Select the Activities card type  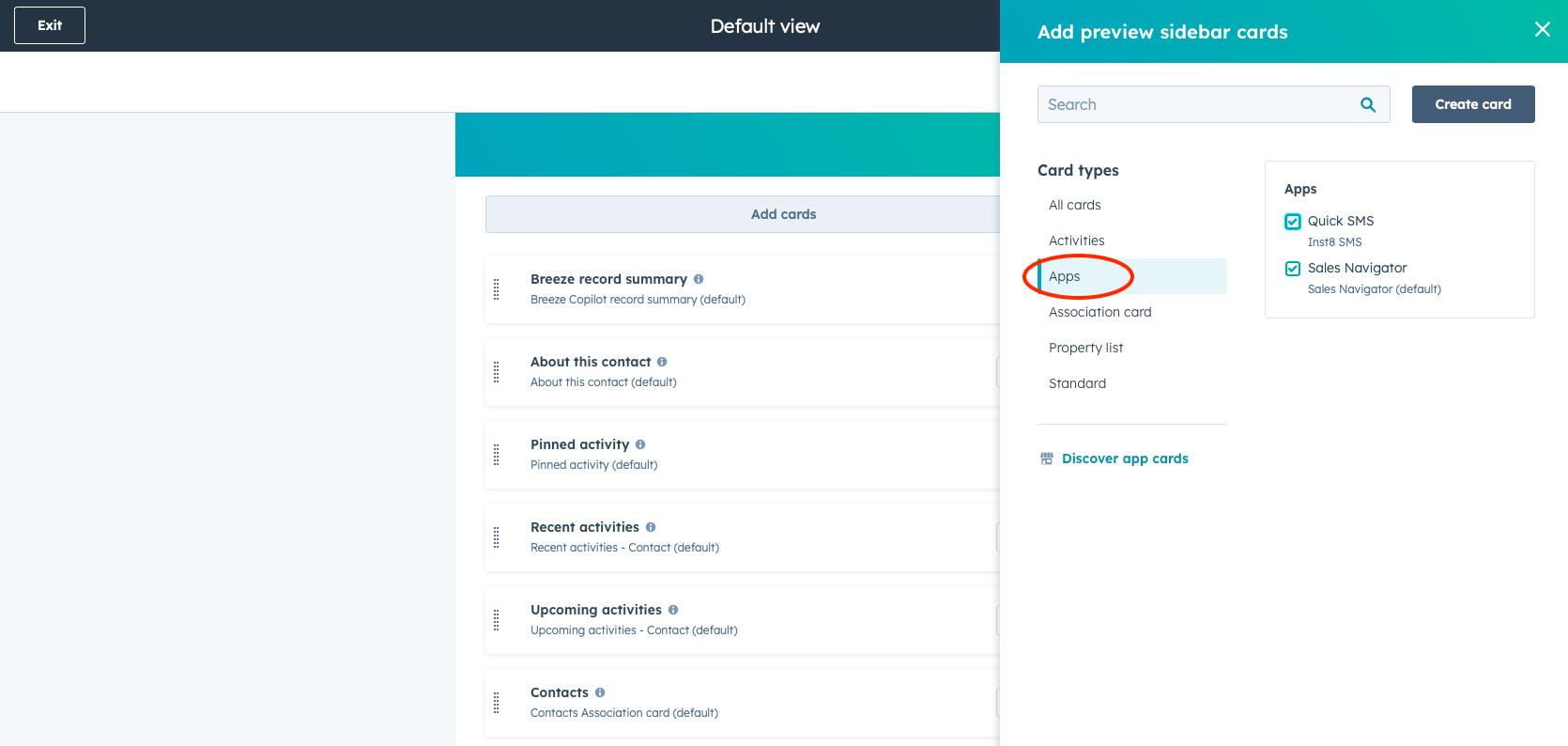pos(1076,241)
